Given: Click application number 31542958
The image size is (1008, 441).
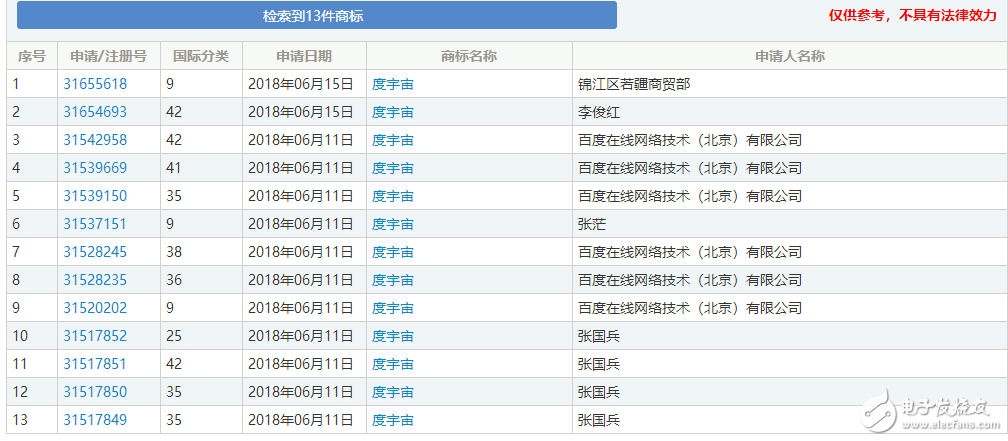Looking at the screenshot, I should coord(95,140).
